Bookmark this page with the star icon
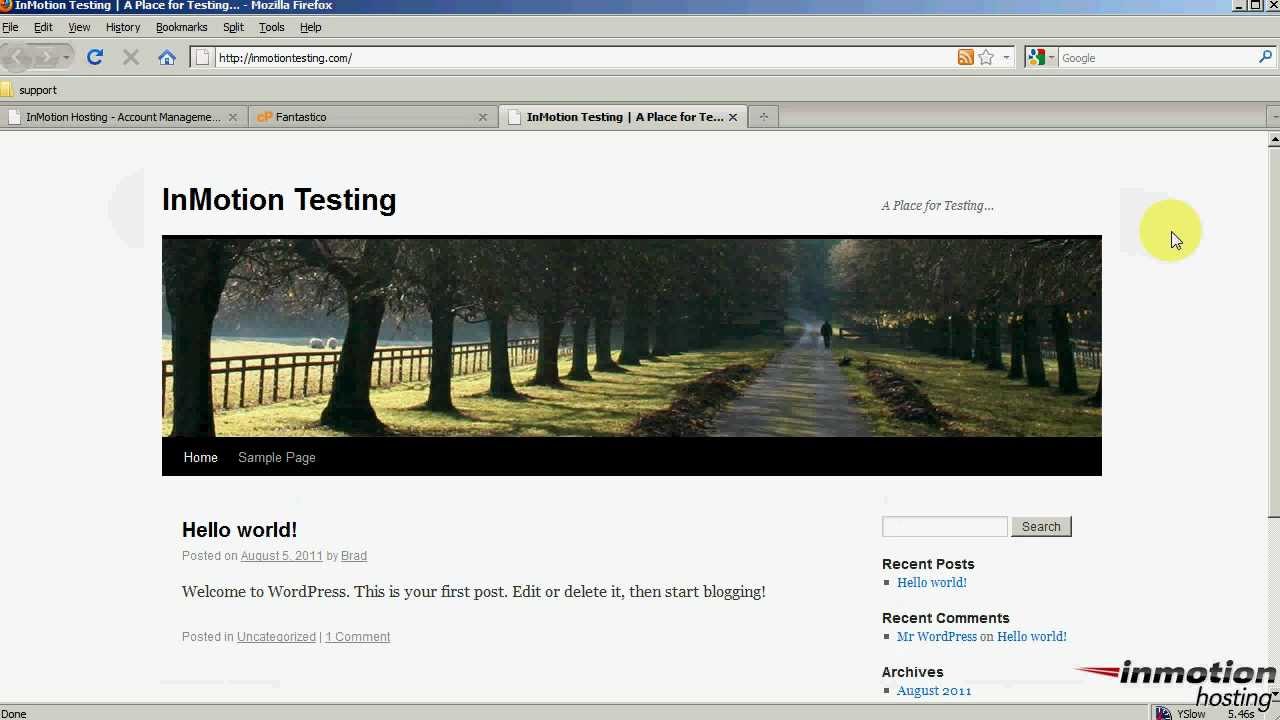1280x720 pixels. tap(987, 57)
